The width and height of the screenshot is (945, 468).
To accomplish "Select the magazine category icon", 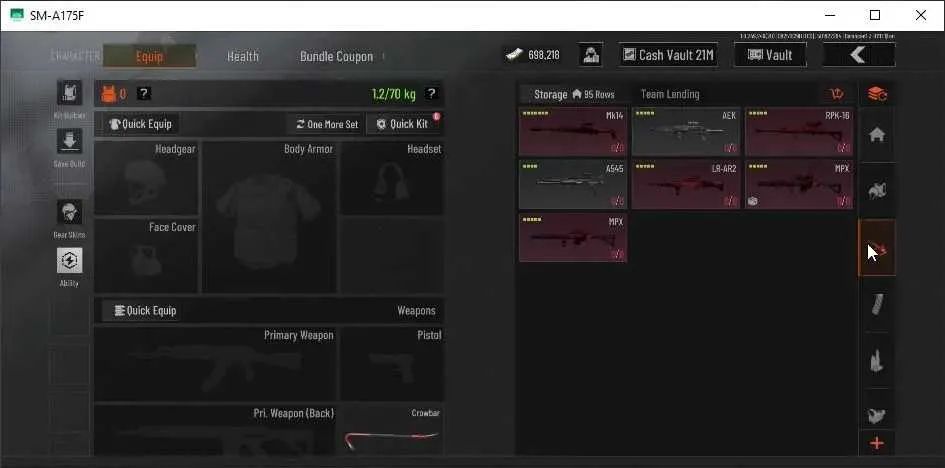I will tap(877, 304).
